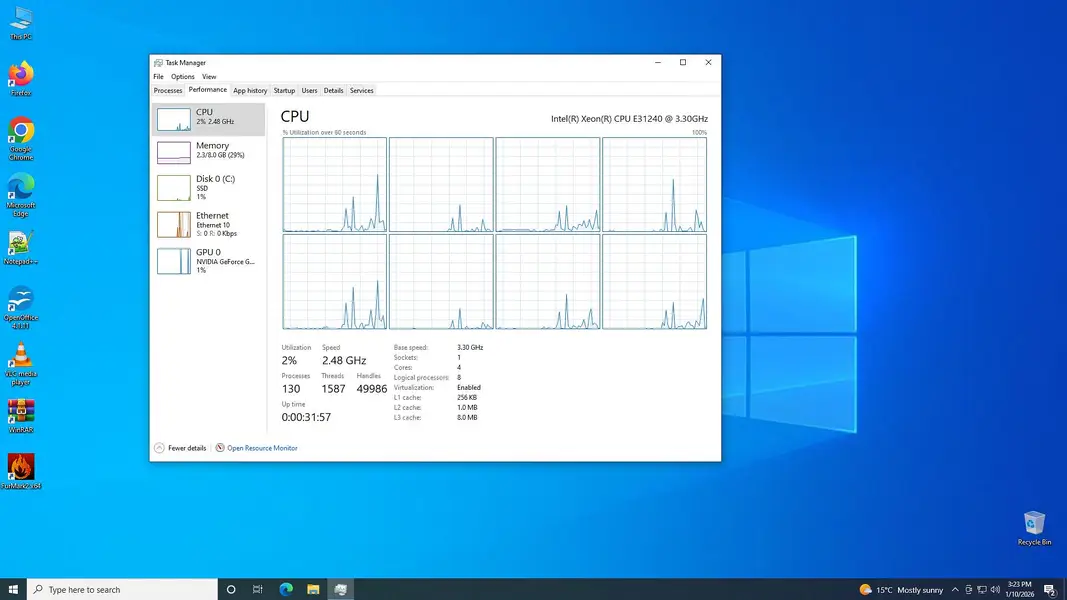
Task: Click the Task Manager taskbar button
Action: click(x=340, y=589)
